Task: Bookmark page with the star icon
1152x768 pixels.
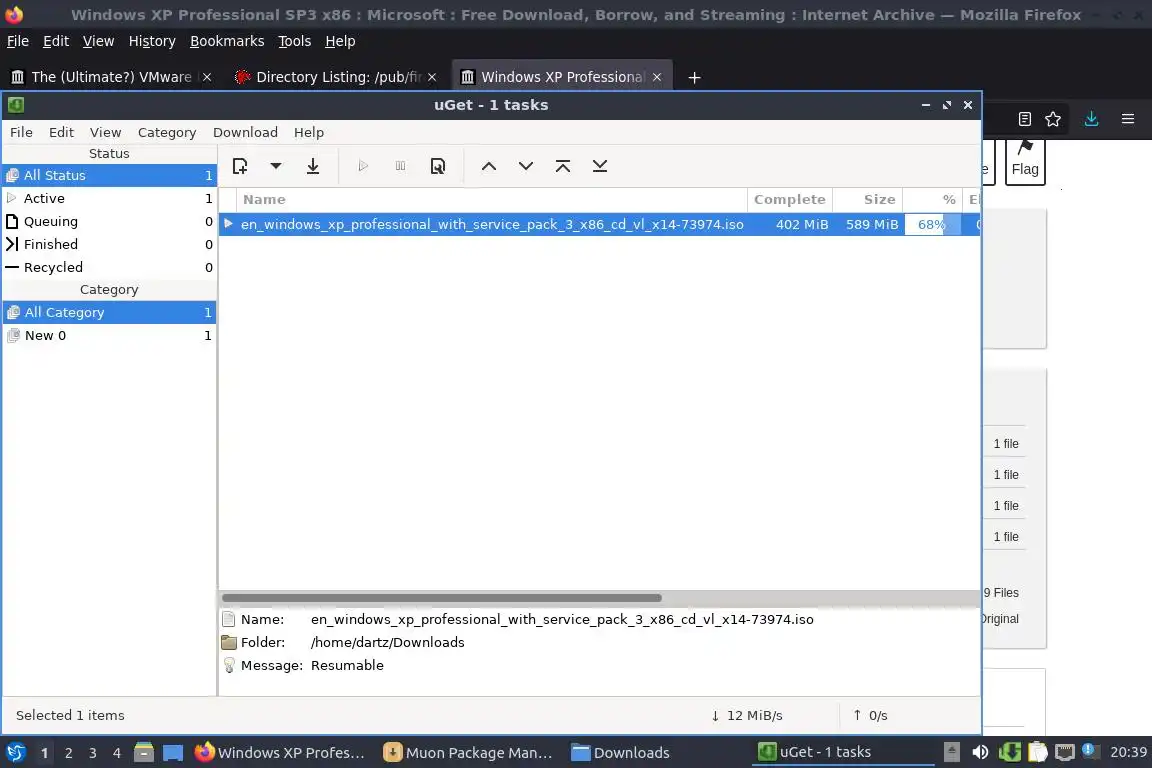Action: 1053,119
